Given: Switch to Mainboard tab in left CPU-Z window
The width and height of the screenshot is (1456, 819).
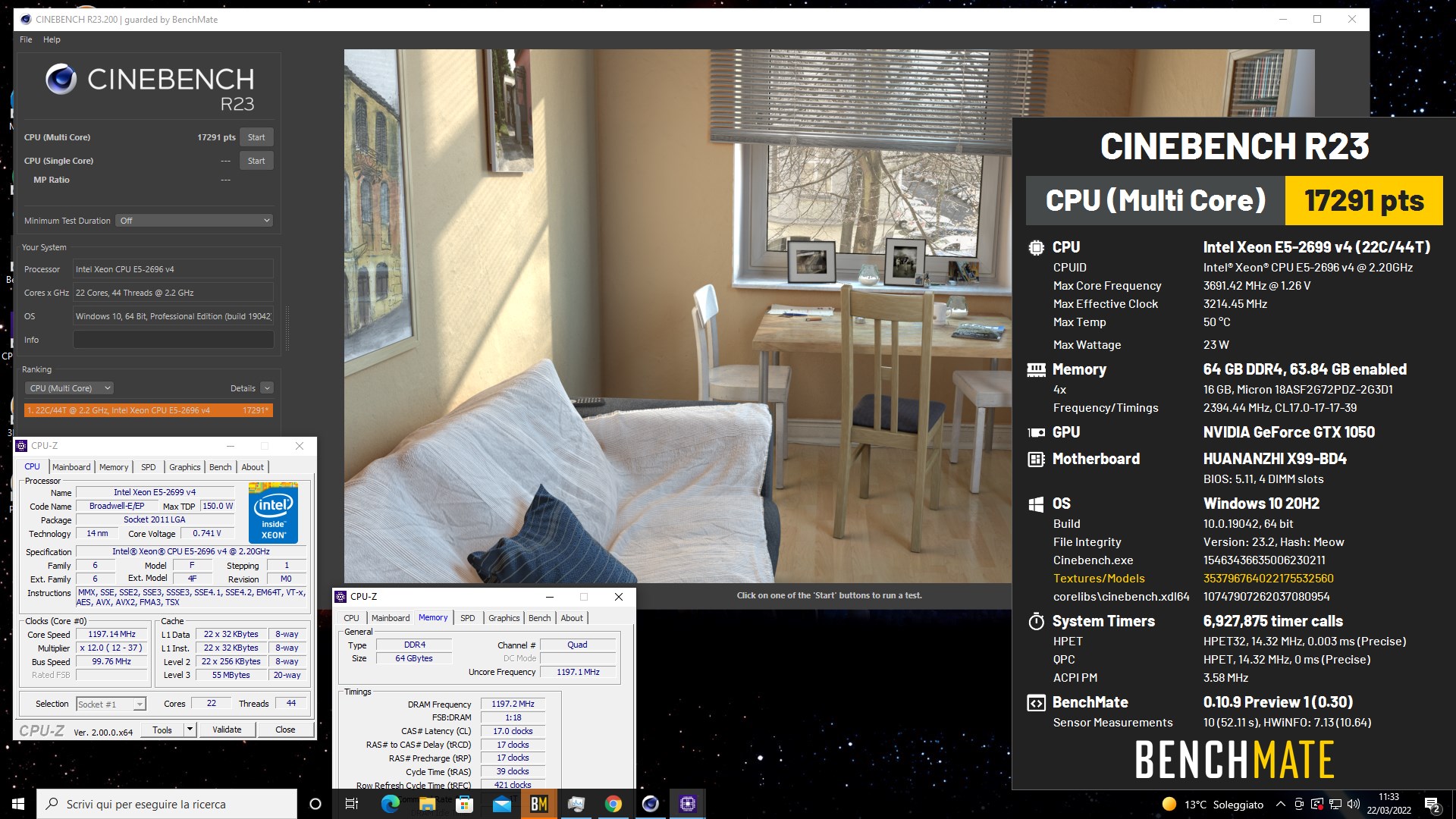Looking at the screenshot, I should click(x=71, y=467).
